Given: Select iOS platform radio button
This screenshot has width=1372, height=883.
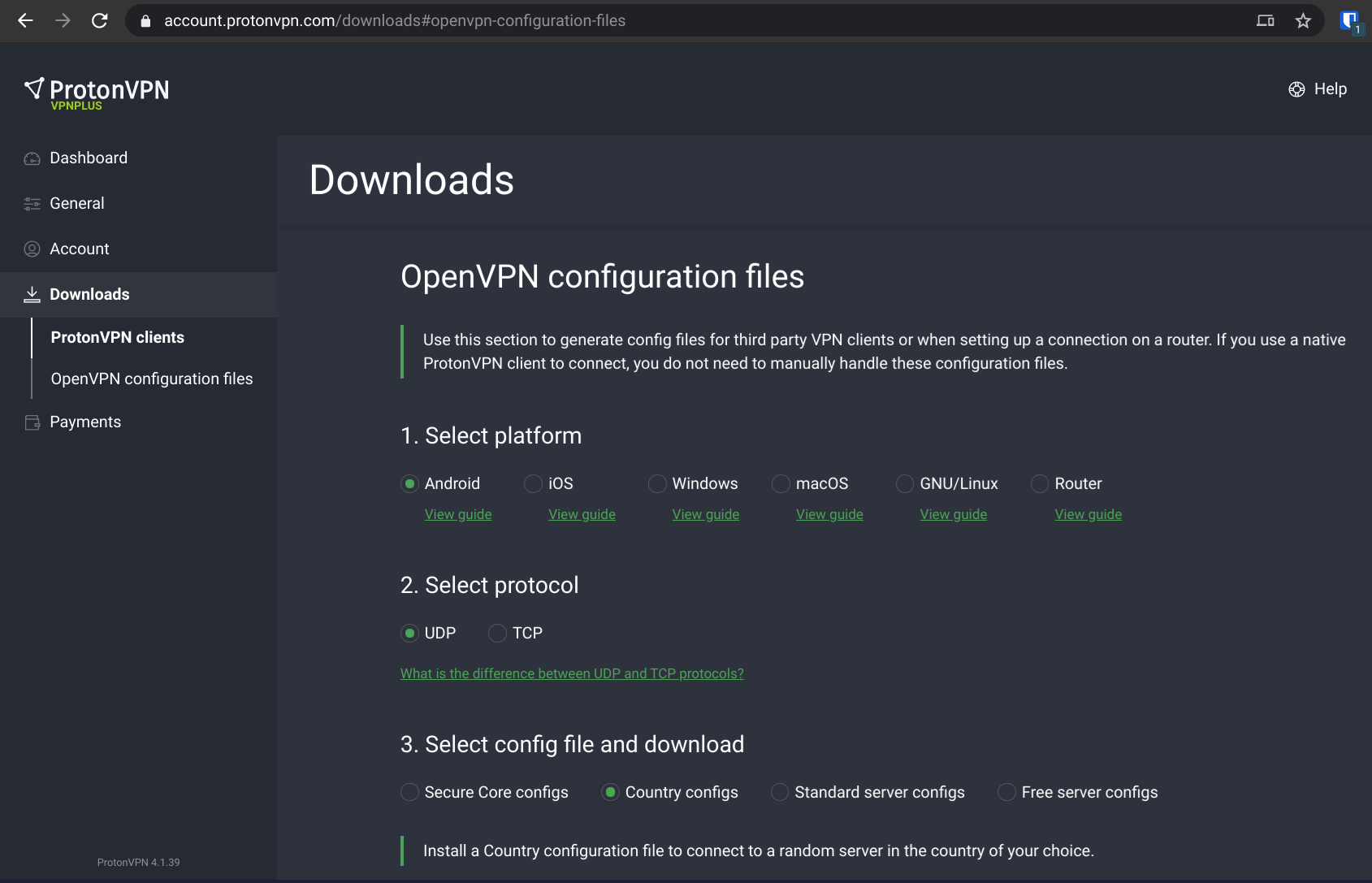Looking at the screenshot, I should (x=534, y=484).
